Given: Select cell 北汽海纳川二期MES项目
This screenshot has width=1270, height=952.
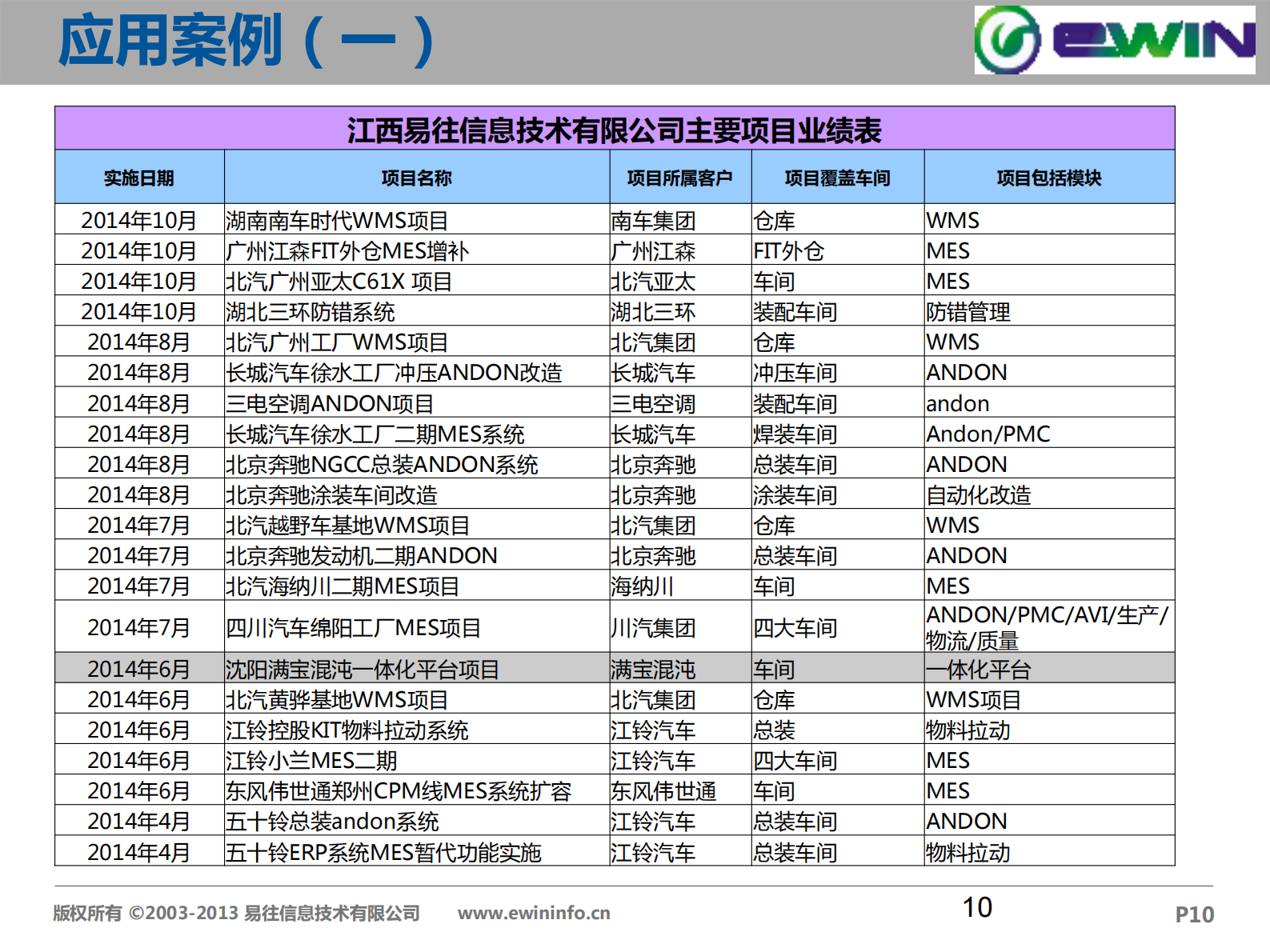Looking at the screenshot, I should point(416,586).
